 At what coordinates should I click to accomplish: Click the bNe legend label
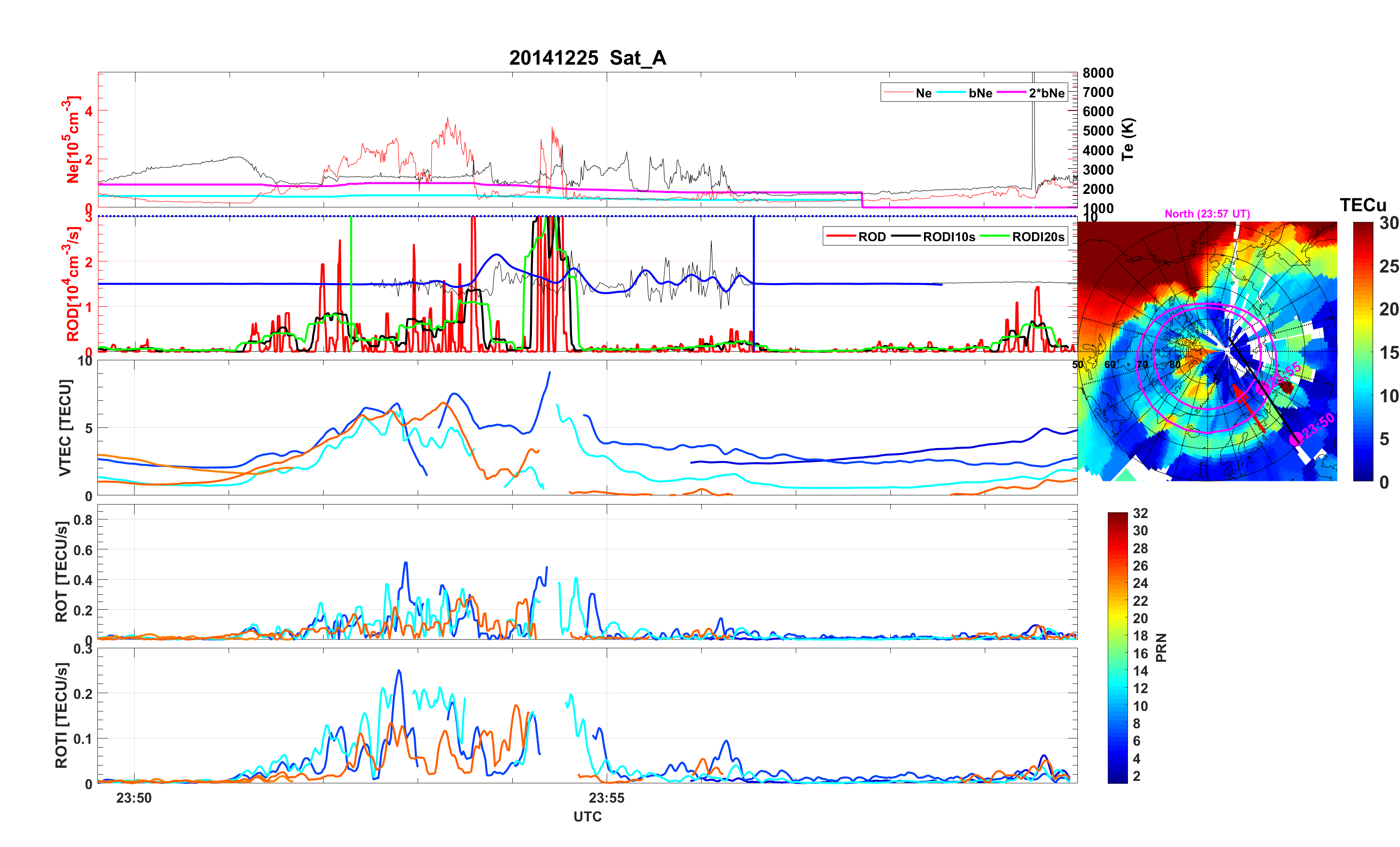[980, 93]
